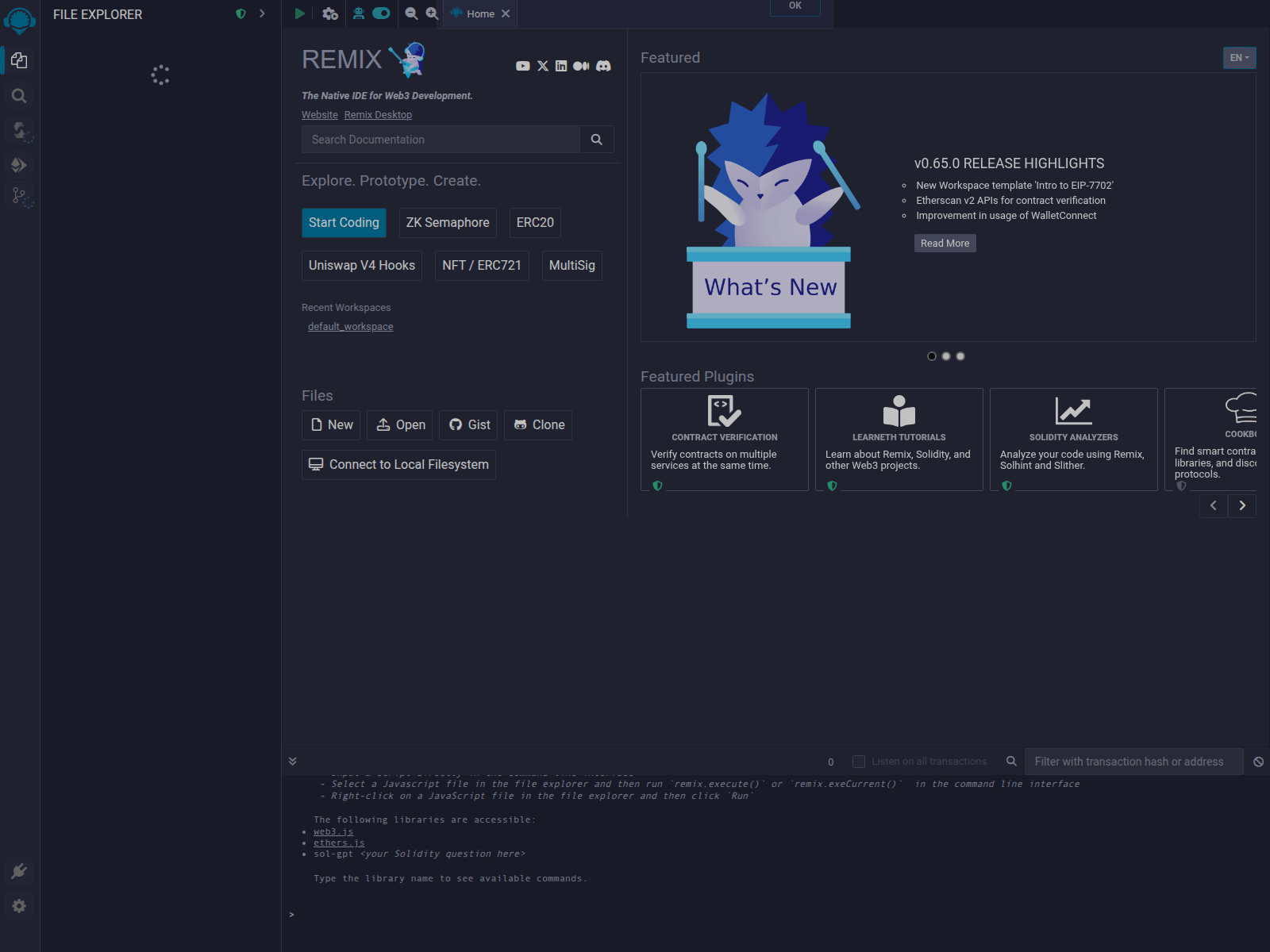
Task: Open the File Explorer sidebar icon
Action: 19,60
